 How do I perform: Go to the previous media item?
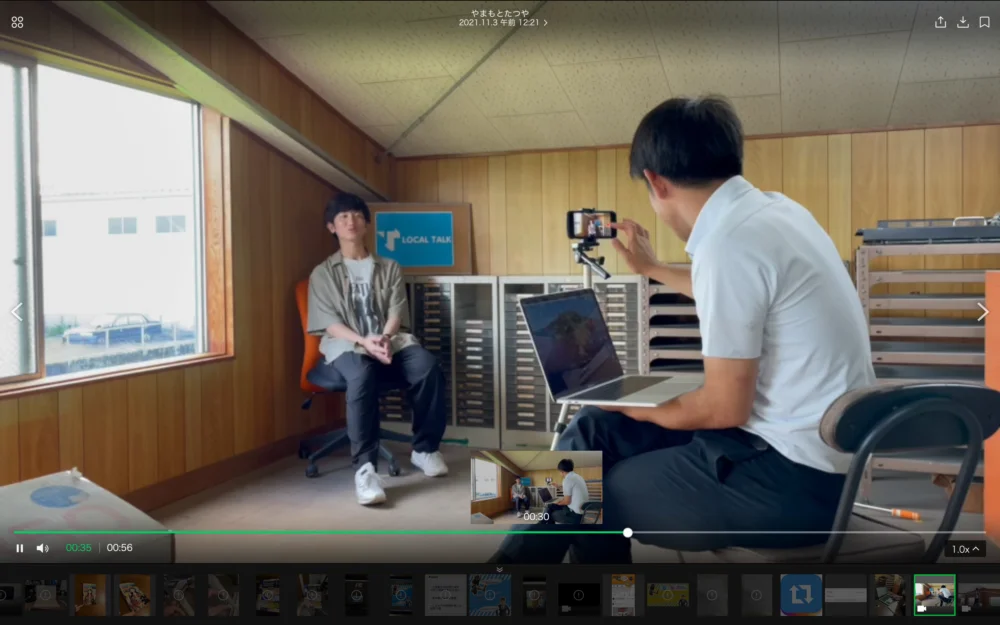click(x=16, y=312)
